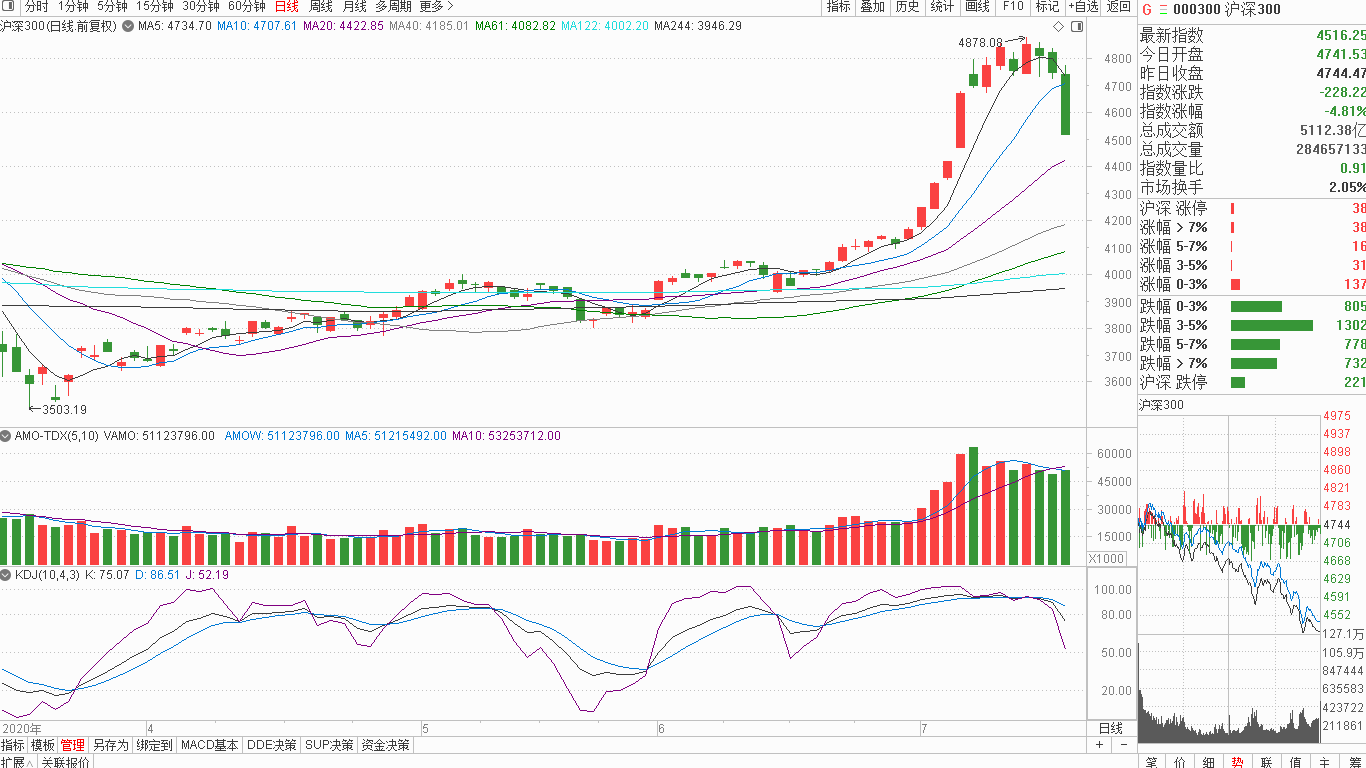The image size is (1366, 768).
Task: Select the 笔 tab in side panel
Action: (1152, 762)
